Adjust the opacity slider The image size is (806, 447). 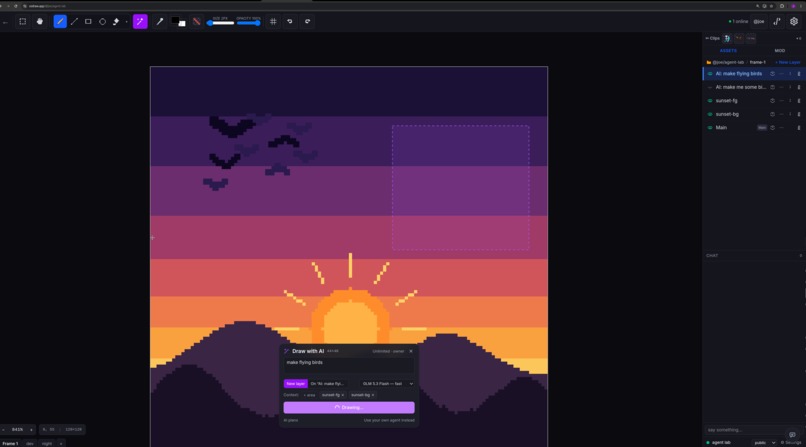coord(248,23)
